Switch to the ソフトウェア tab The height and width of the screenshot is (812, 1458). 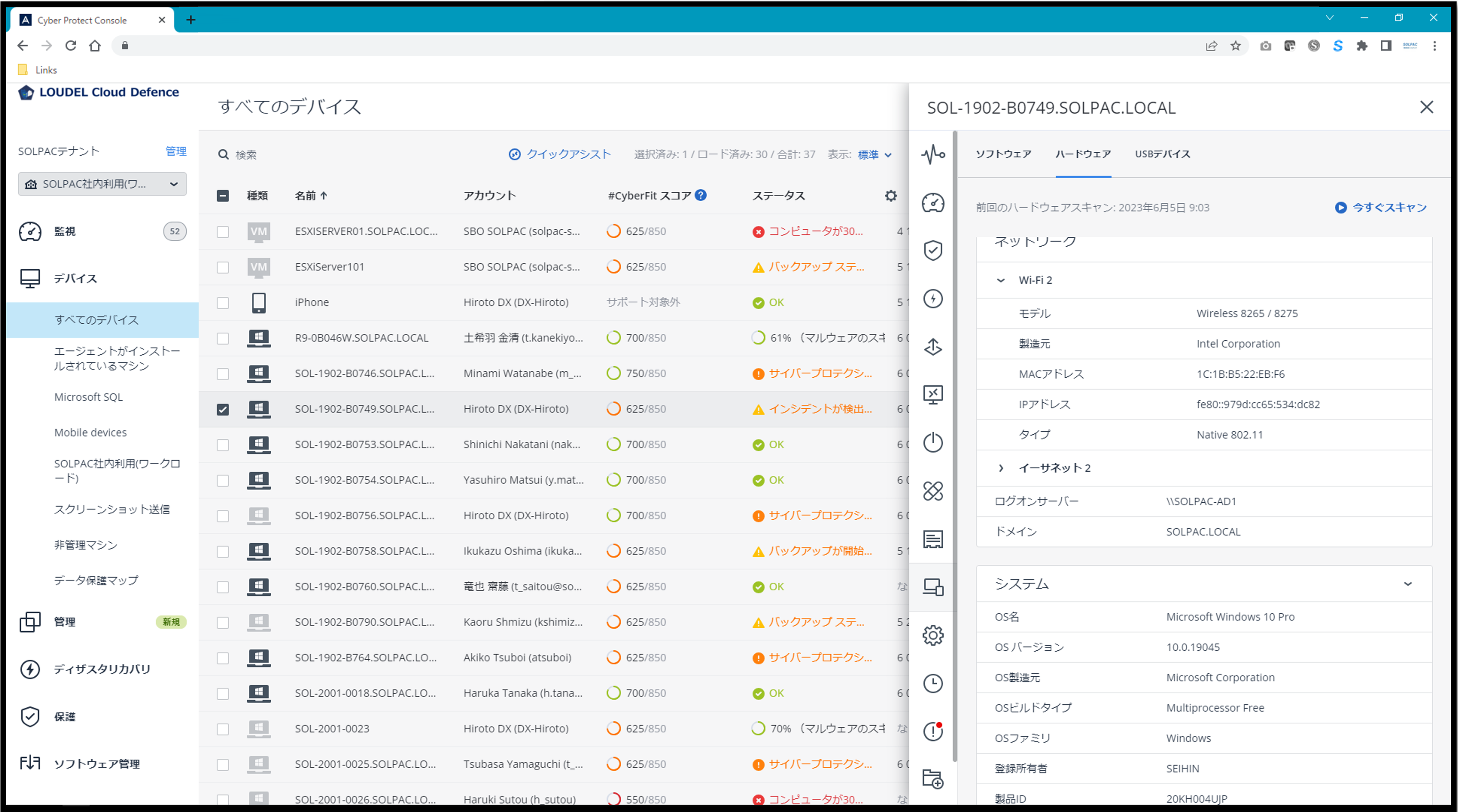pos(1003,154)
